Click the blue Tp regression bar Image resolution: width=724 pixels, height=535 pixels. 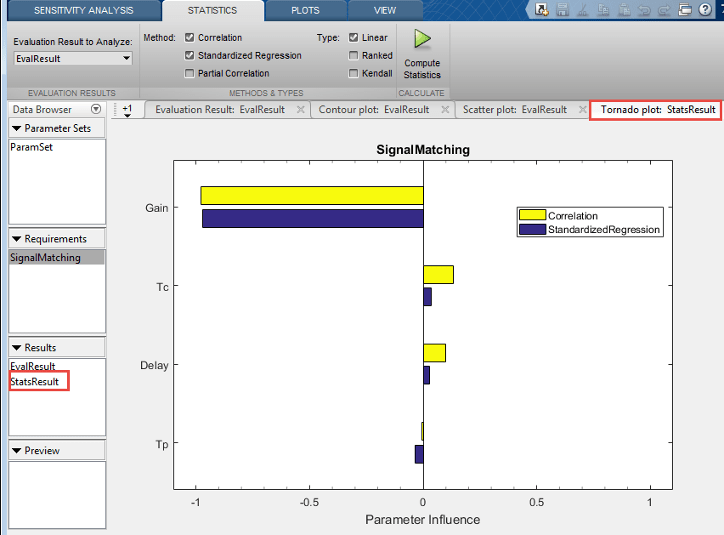click(419, 454)
